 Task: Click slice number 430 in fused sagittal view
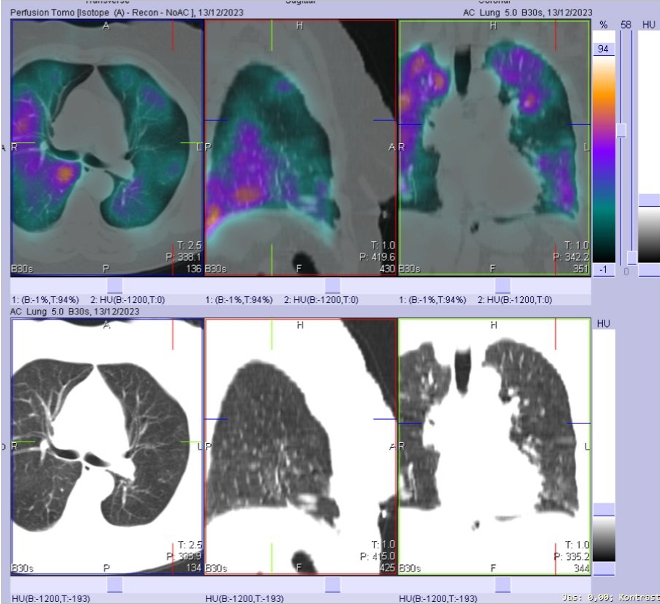coord(387,269)
